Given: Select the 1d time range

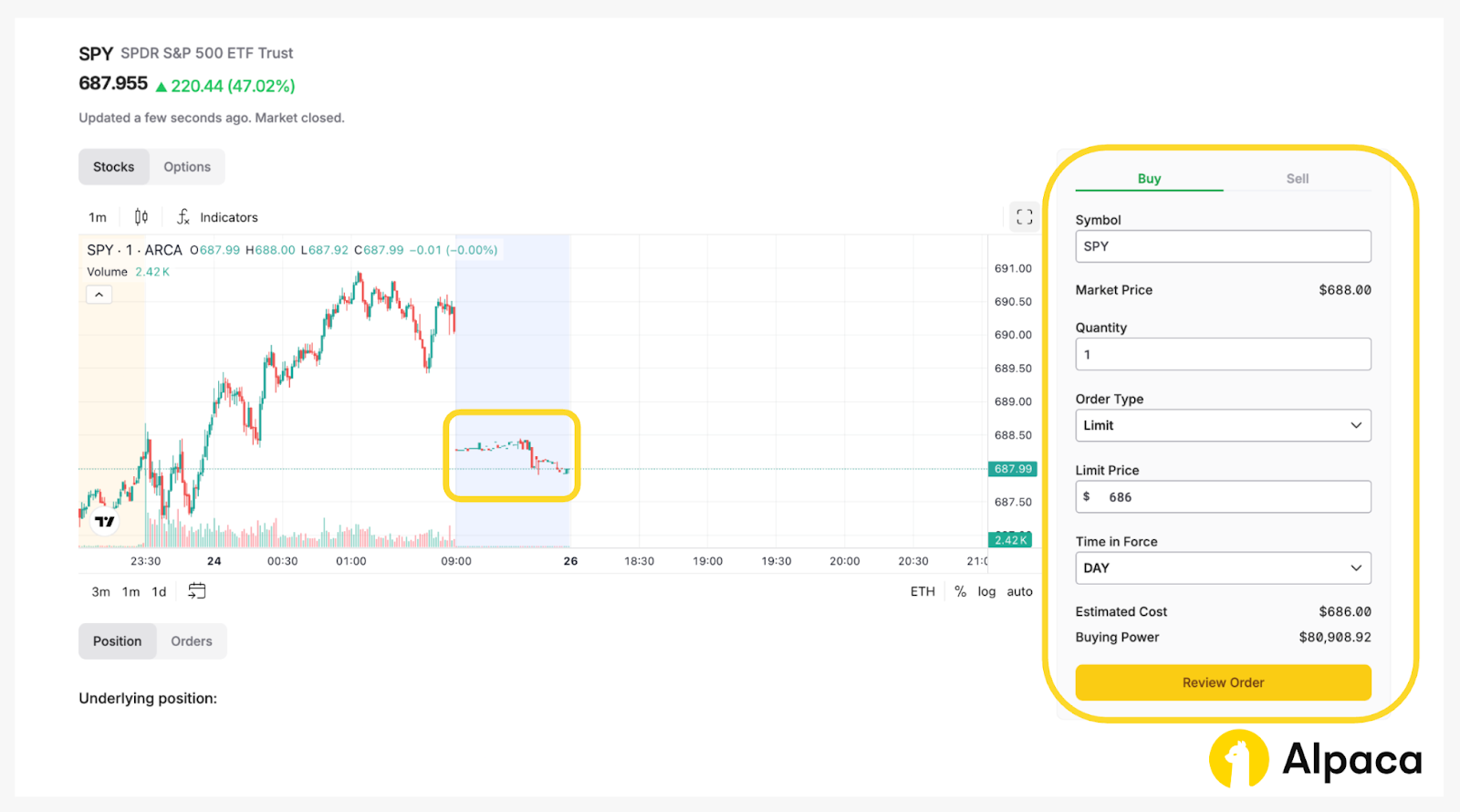Looking at the screenshot, I should pos(159,591).
